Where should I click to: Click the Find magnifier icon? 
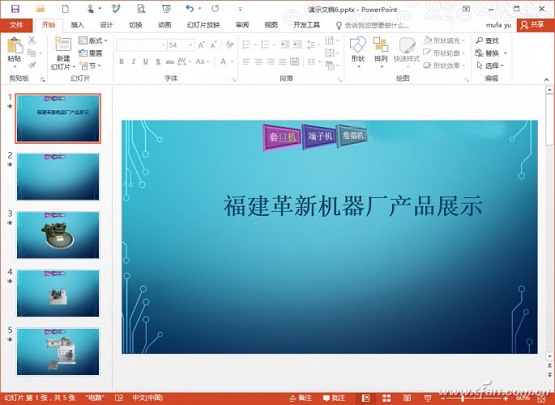(480, 40)
